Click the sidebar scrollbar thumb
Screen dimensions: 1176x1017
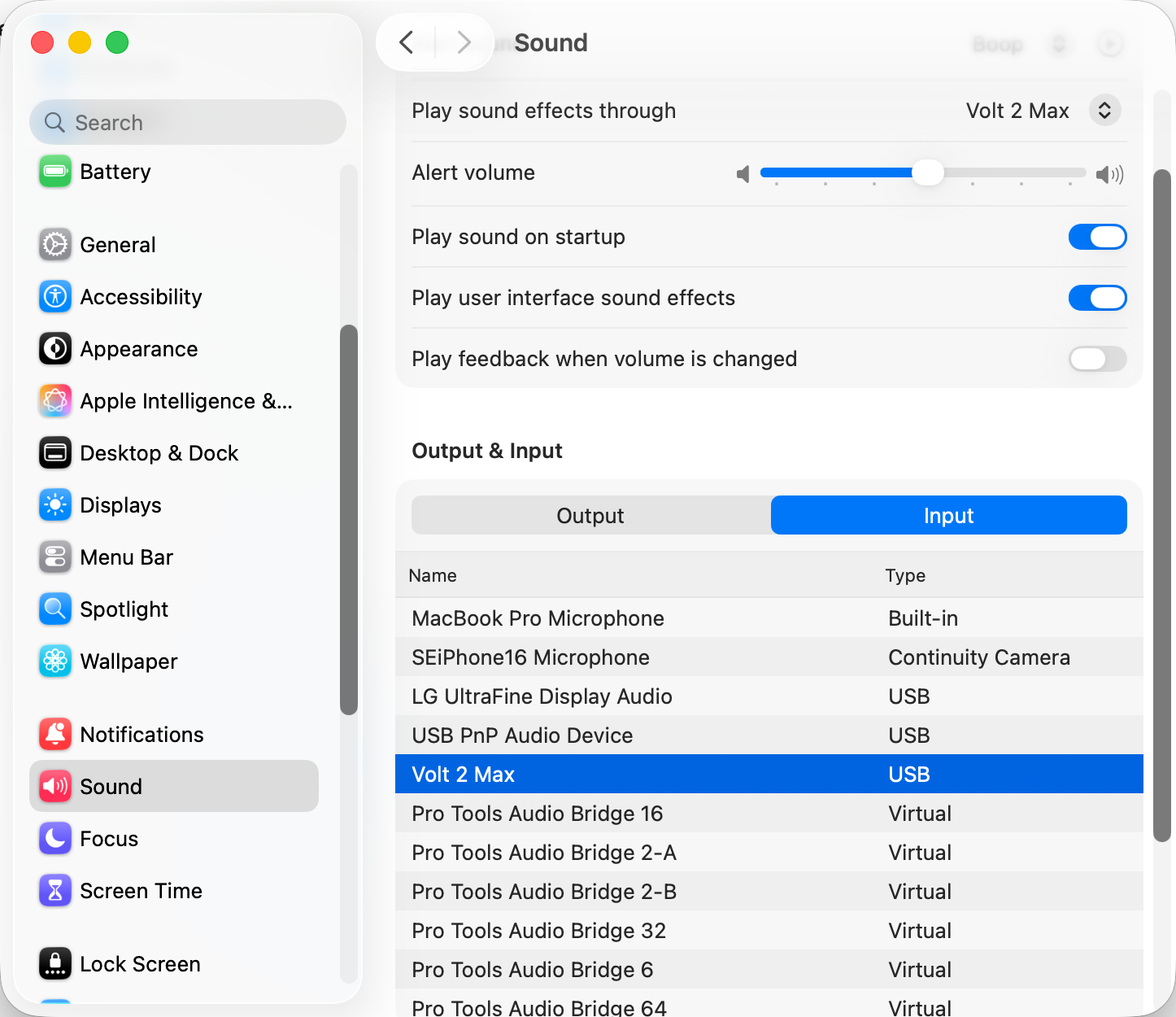[349, 520]
